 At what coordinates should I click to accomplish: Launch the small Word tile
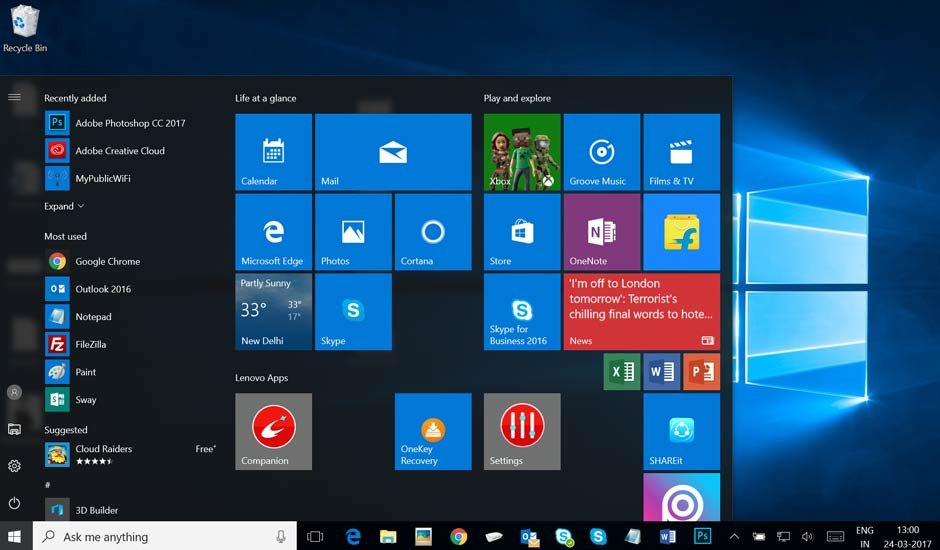coord(662,372)
